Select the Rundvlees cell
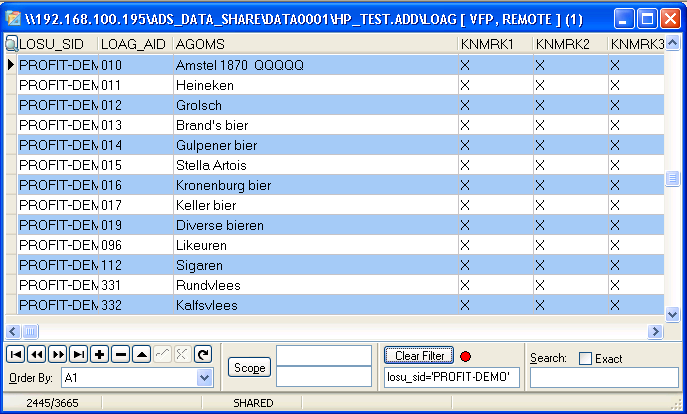This screenshot has height=414, width=687. pyautogui.click(x=315, y=285)
